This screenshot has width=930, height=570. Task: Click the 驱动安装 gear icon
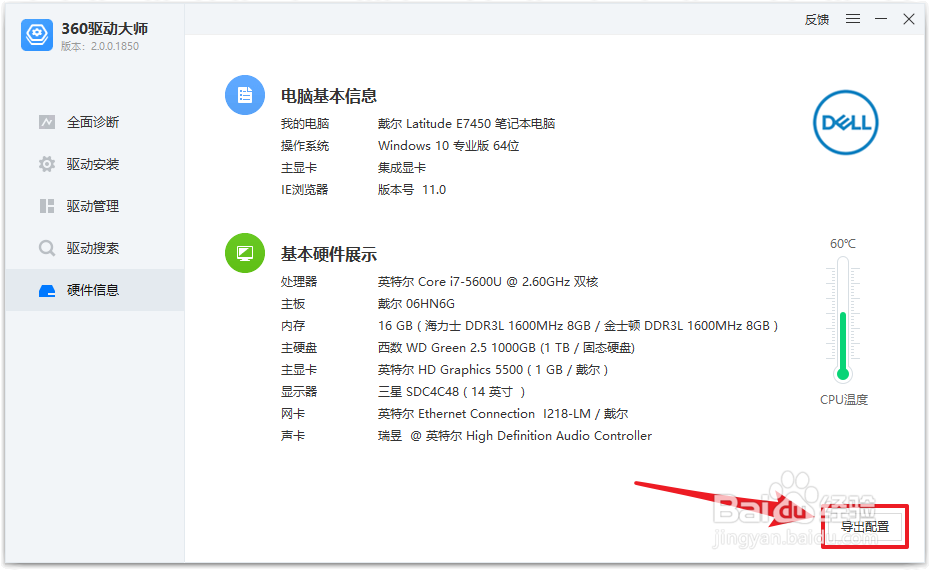47,164
